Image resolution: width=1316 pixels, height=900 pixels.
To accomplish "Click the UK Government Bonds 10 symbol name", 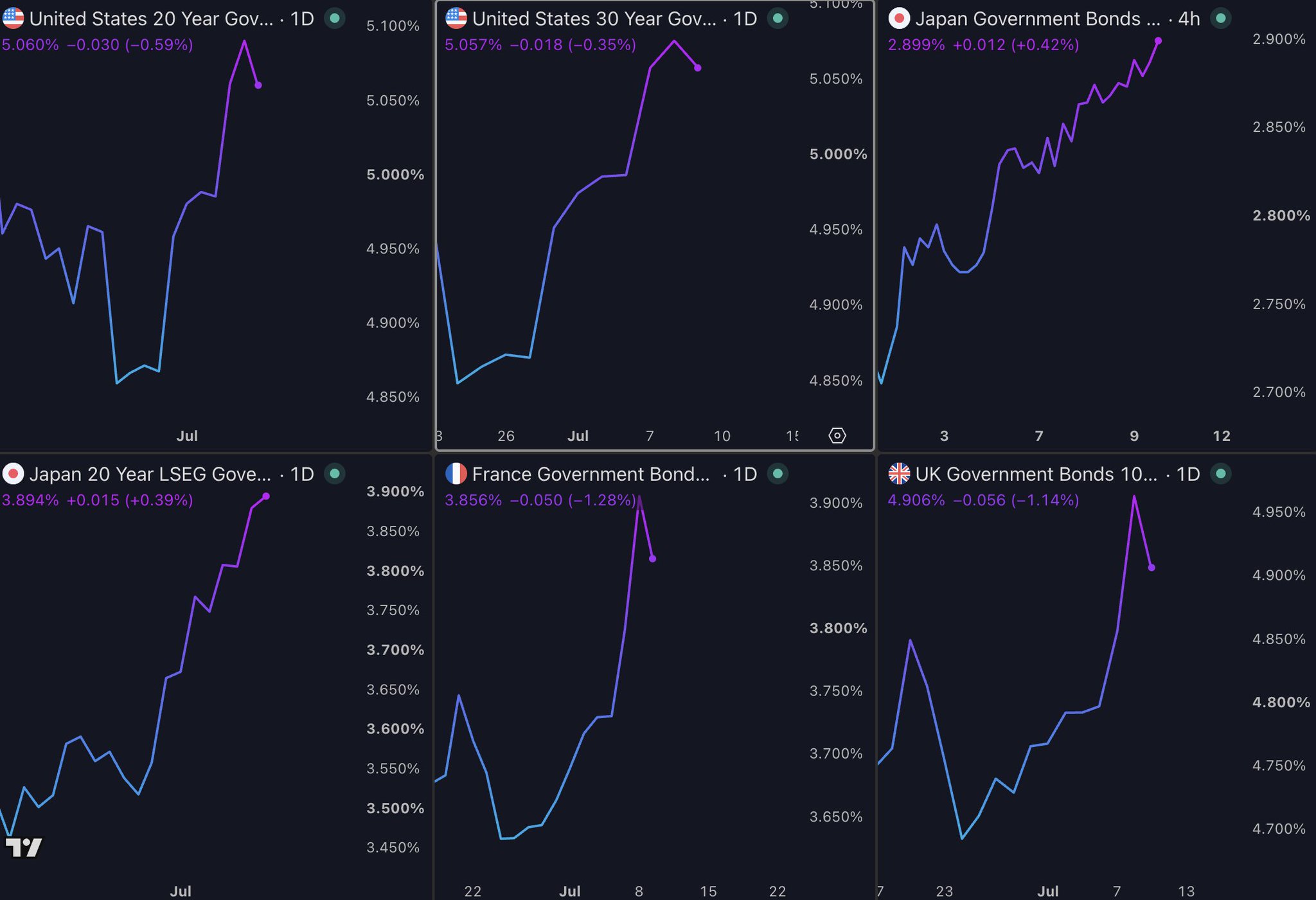I will pyautogui.click(x=1036, y=474).
